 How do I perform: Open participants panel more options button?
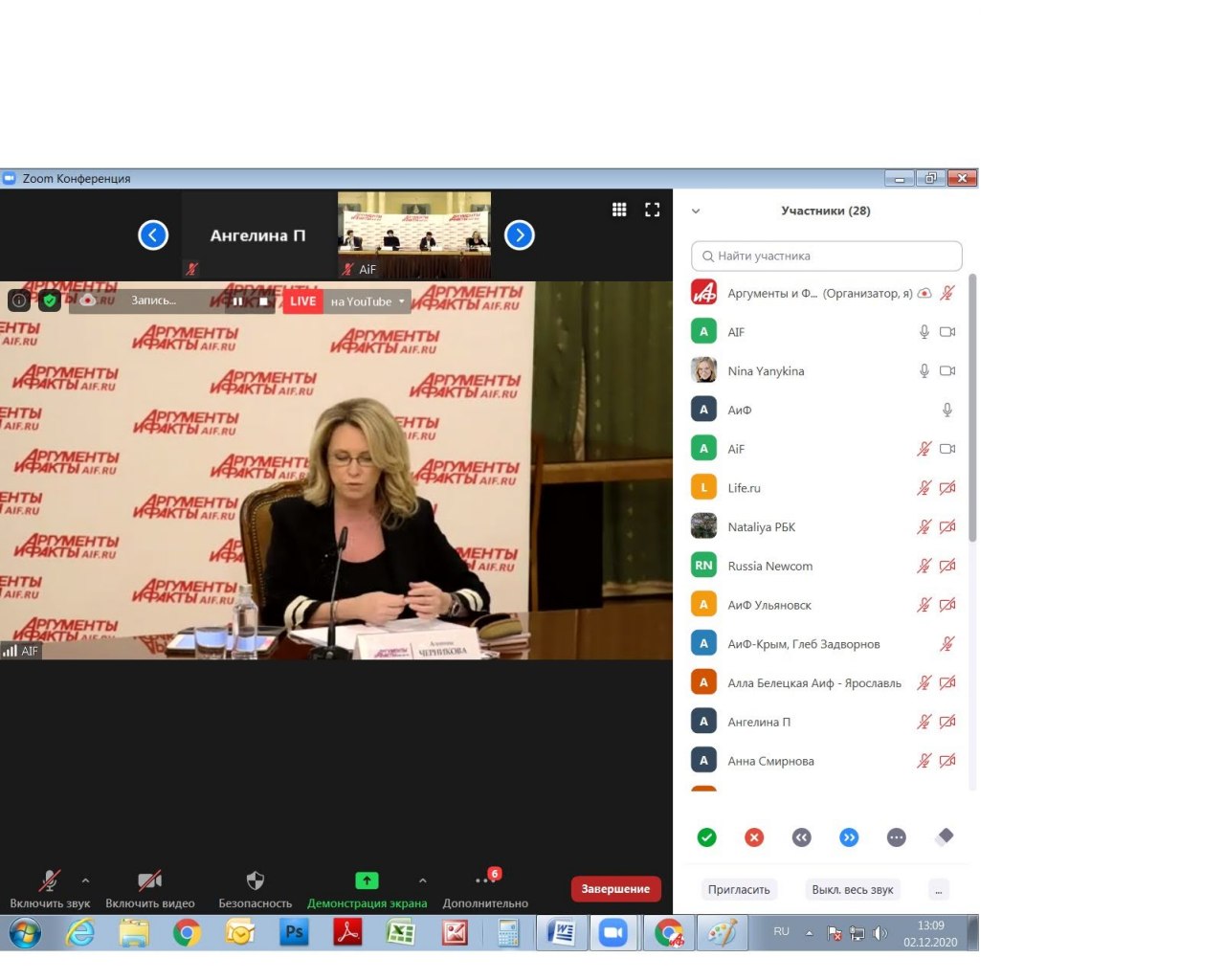pyautogui.click(x=940, y=890)
